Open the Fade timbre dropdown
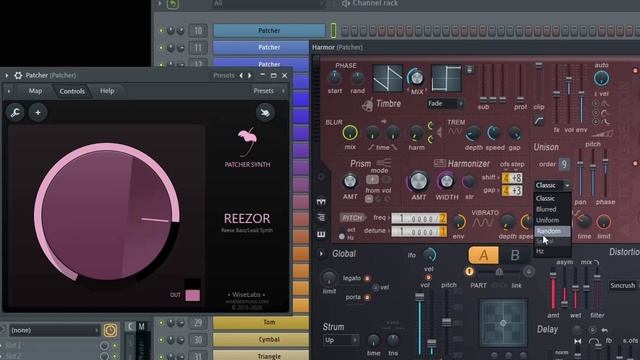 pos(445,104)
